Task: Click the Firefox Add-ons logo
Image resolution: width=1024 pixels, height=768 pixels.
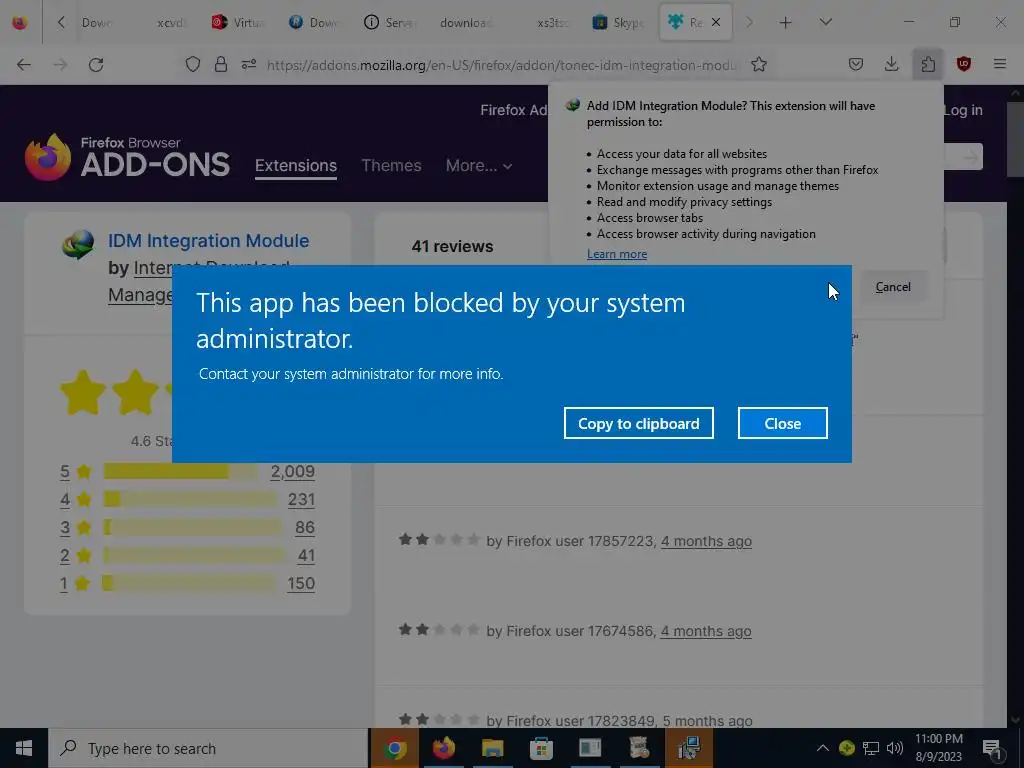Action: 128,157
